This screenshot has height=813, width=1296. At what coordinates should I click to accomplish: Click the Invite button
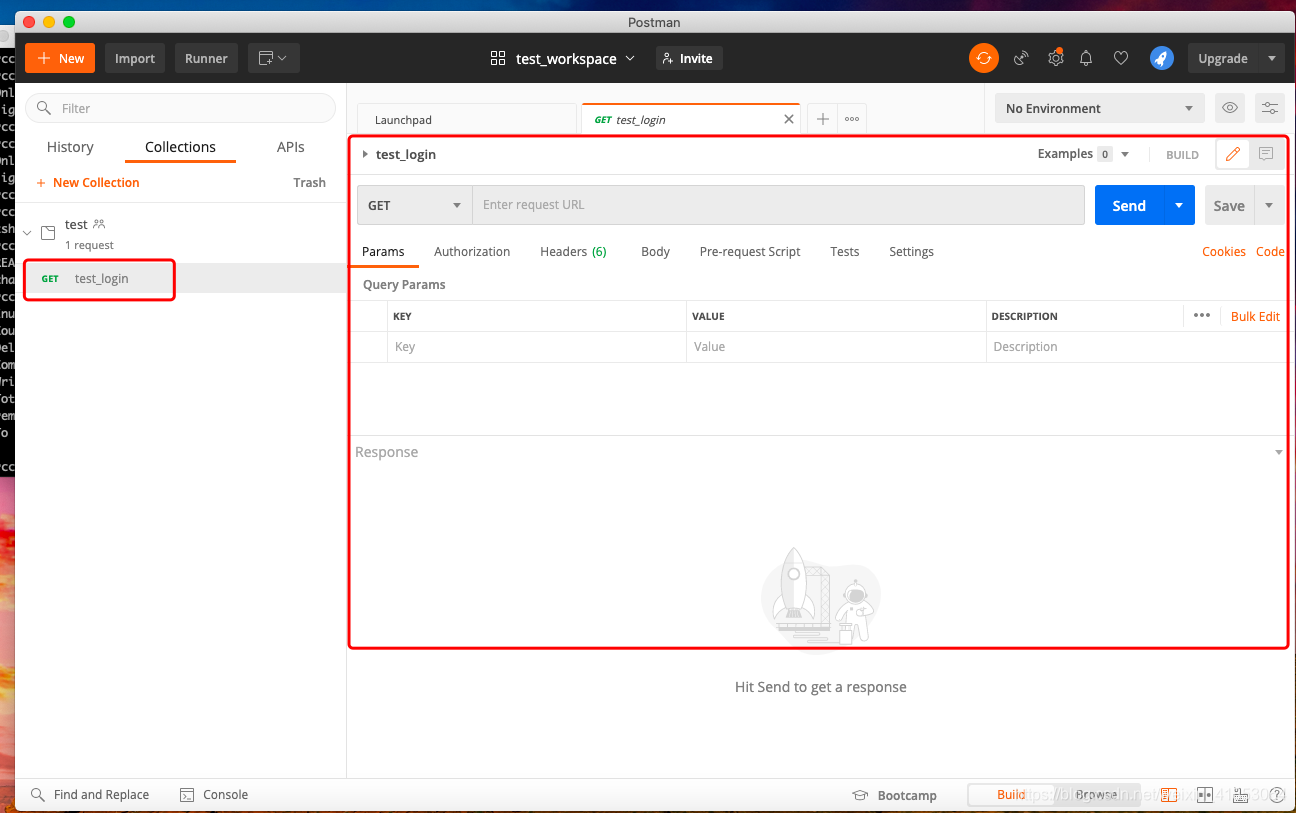click(x=688, y=58)
